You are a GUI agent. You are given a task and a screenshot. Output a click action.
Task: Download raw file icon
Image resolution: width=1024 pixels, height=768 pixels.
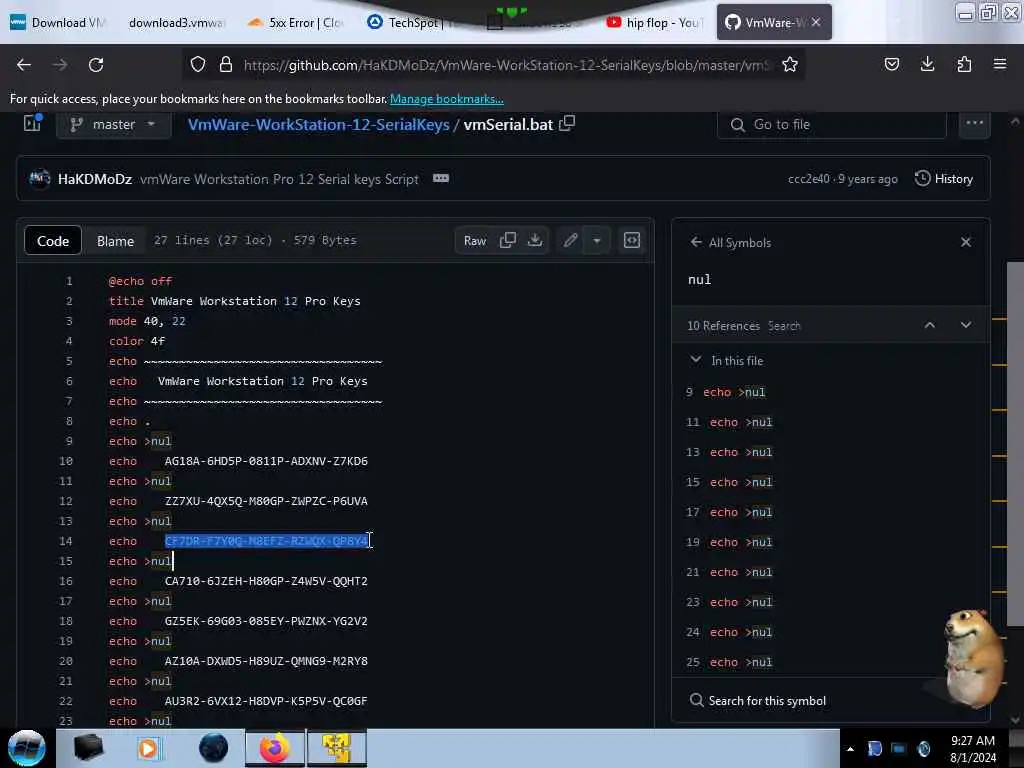pyautogui.click(x=535, y=240)
